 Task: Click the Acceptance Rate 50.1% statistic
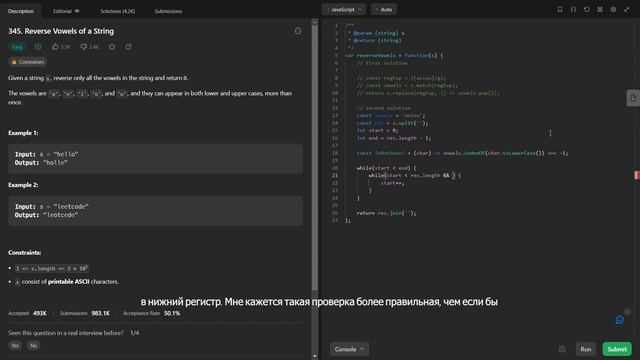coord(151,313)
